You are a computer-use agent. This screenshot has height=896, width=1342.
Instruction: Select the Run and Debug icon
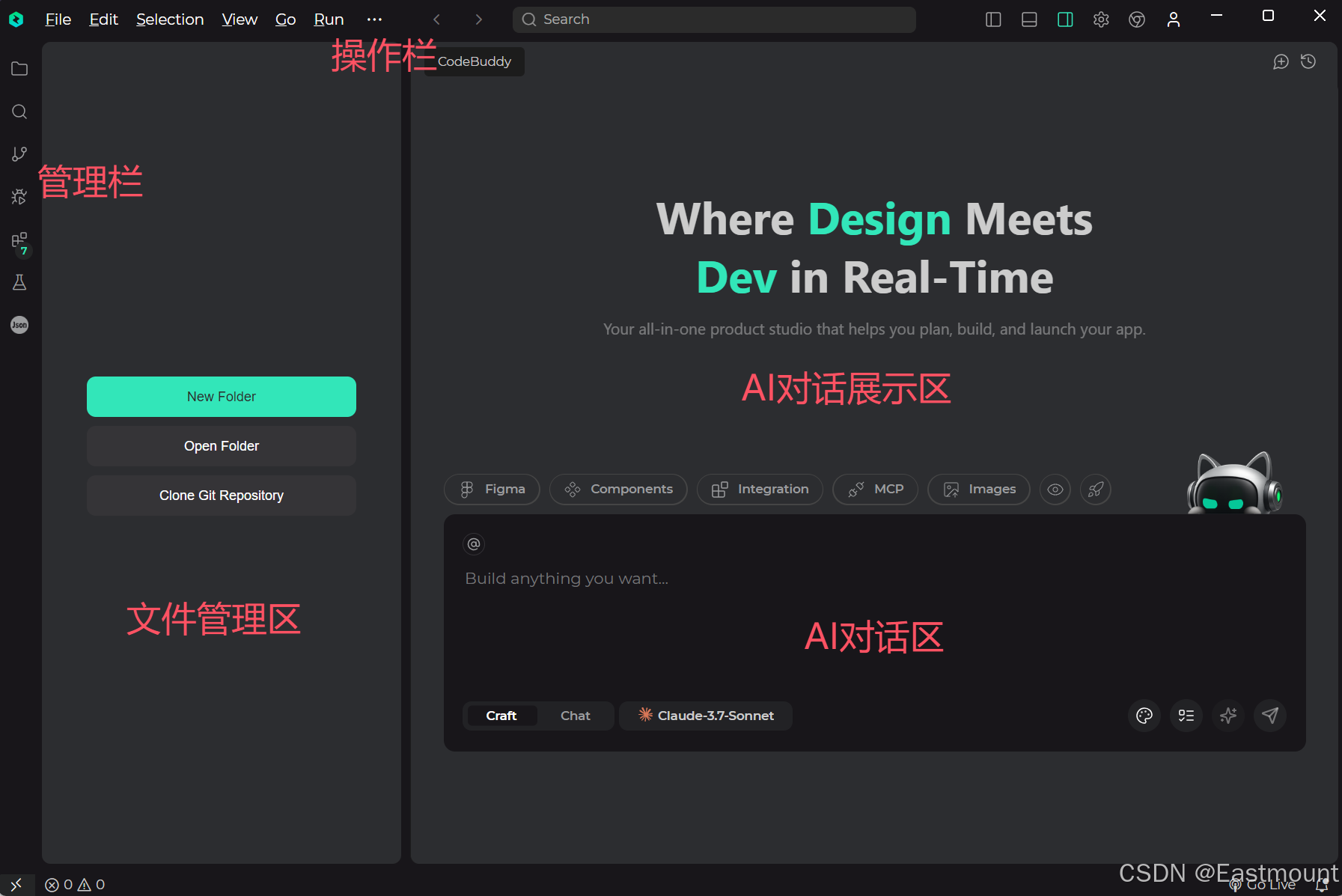pyautogui.click(x=19, y=197)
